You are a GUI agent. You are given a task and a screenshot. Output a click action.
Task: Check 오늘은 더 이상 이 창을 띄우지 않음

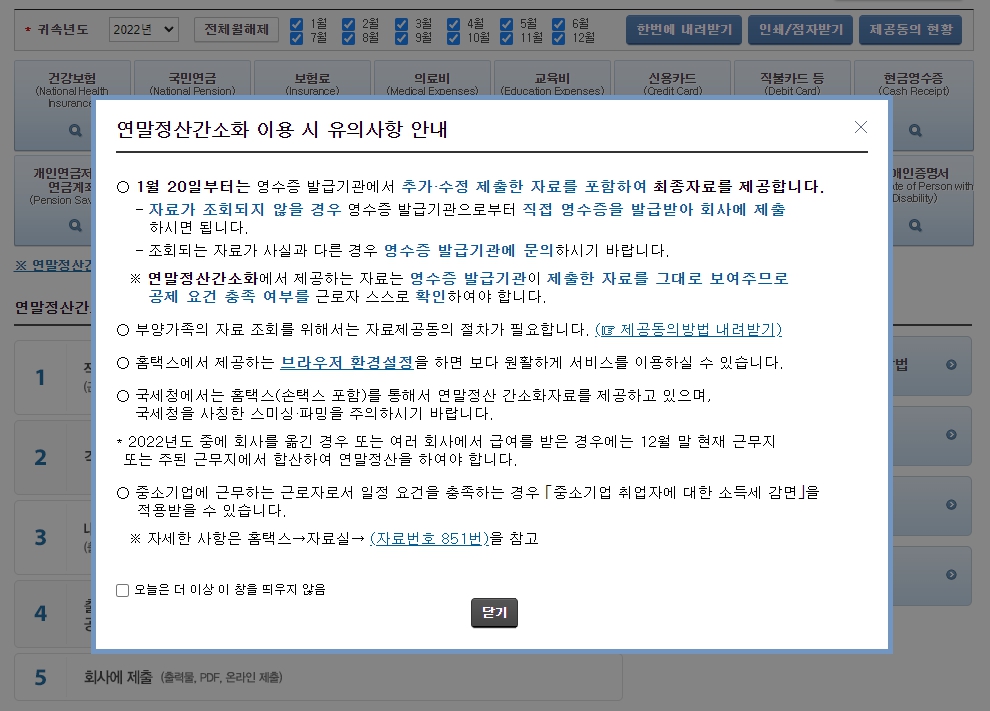(x=122, y=590)
